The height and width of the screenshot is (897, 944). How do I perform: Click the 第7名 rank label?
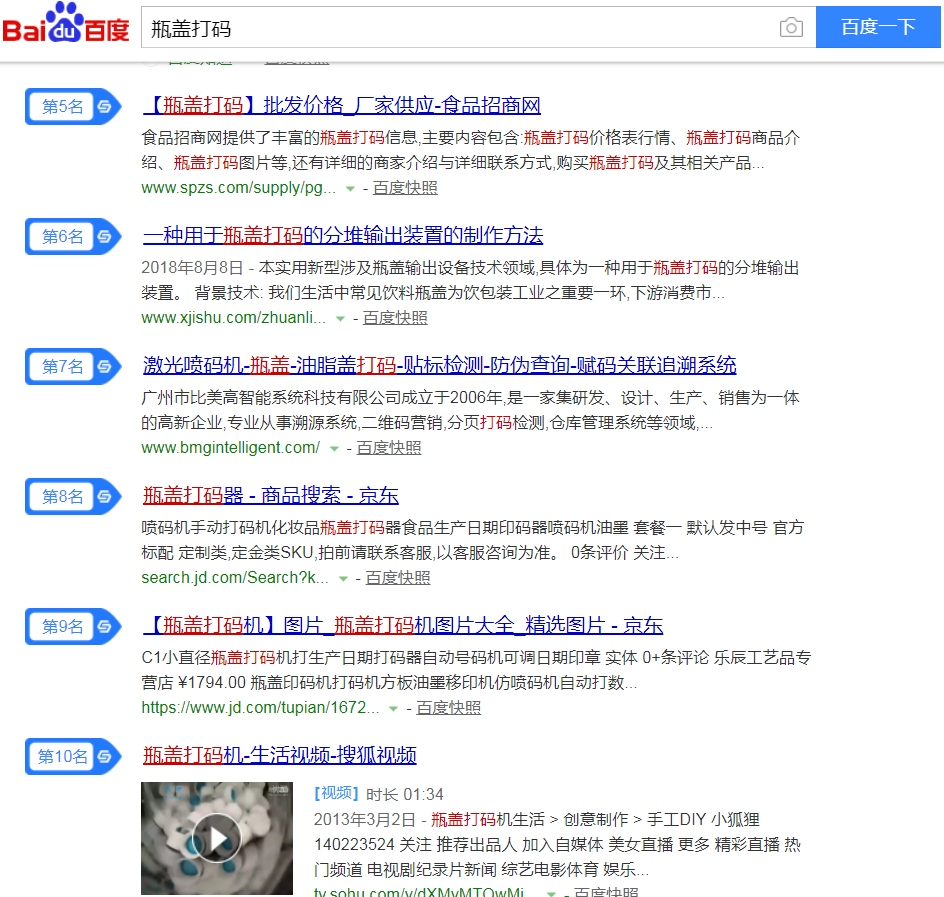63,367
